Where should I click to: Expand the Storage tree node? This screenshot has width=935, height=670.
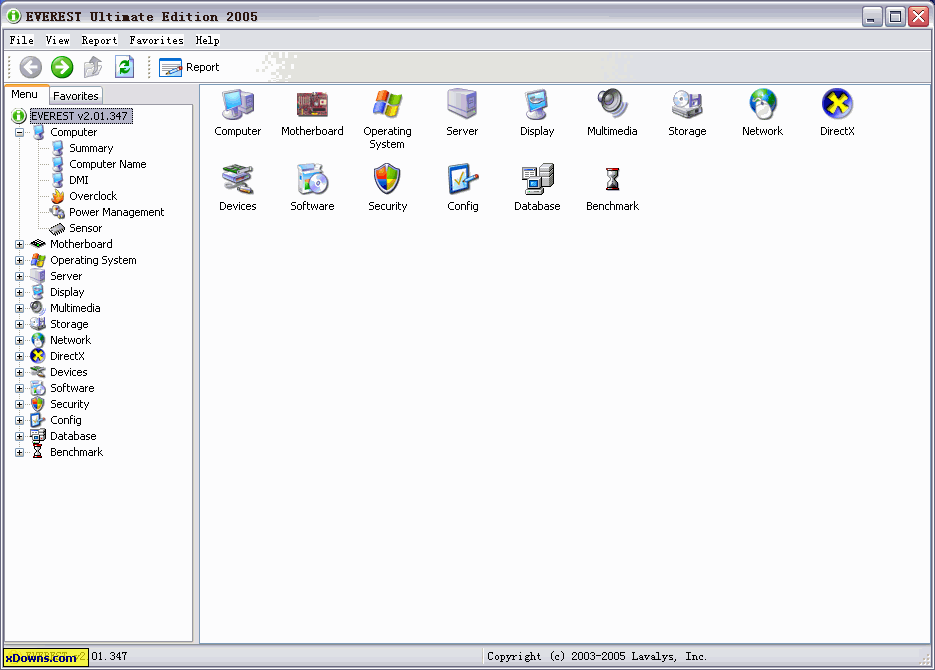[x=20, y=324]
